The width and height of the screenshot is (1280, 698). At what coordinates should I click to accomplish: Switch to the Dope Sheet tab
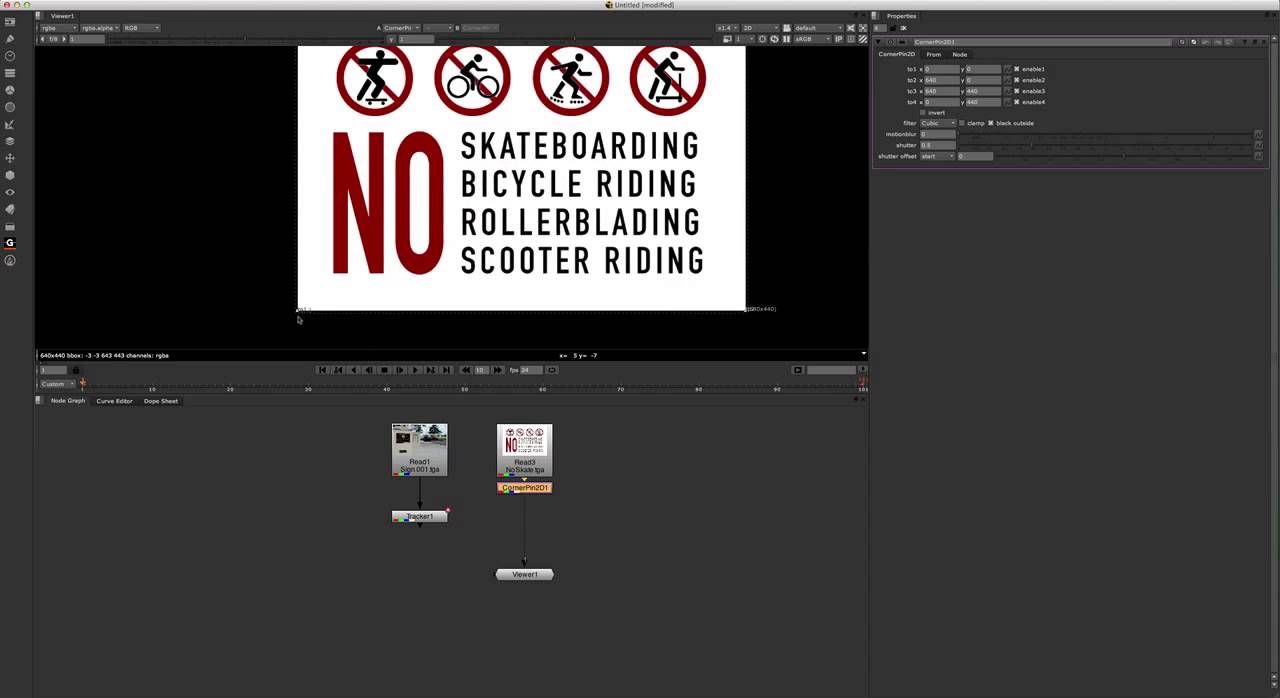click(161, 401)
